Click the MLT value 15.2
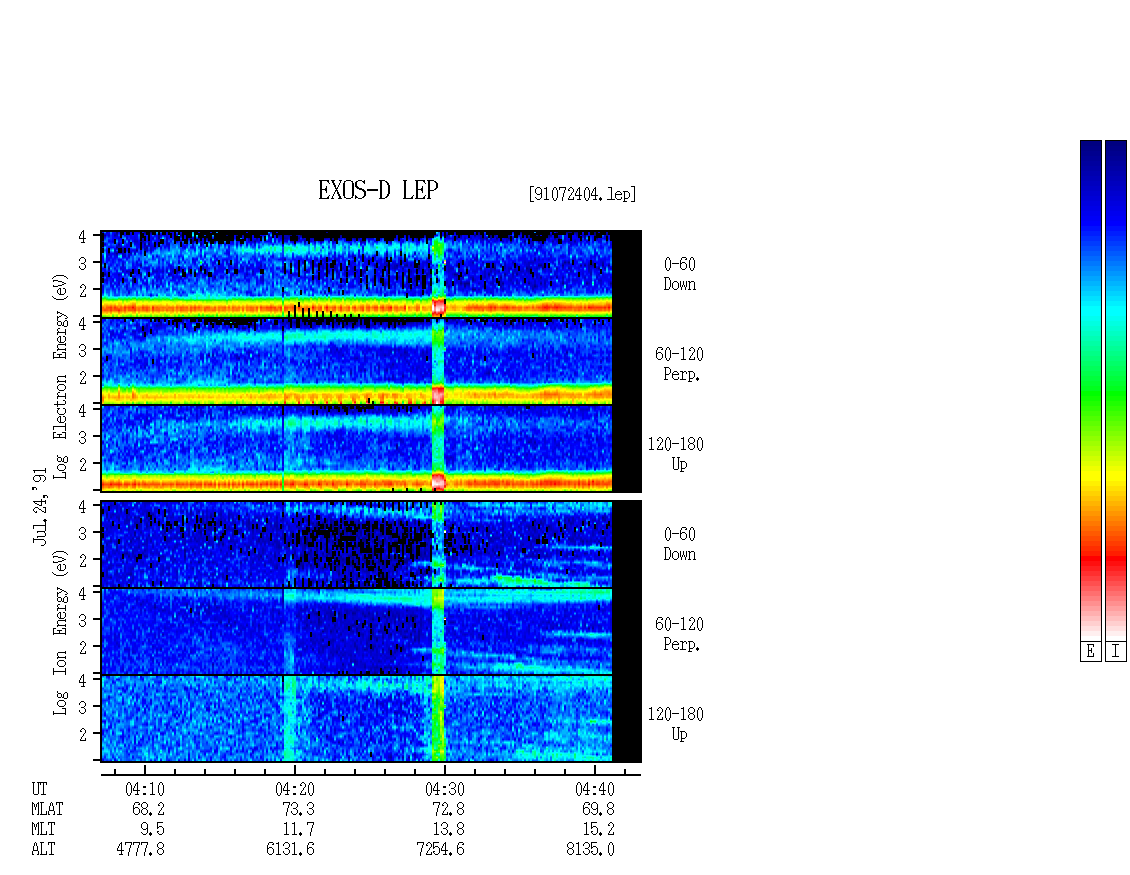Image resolution: width=1130 pixels, height=875 pixels. tap(598, 830)
